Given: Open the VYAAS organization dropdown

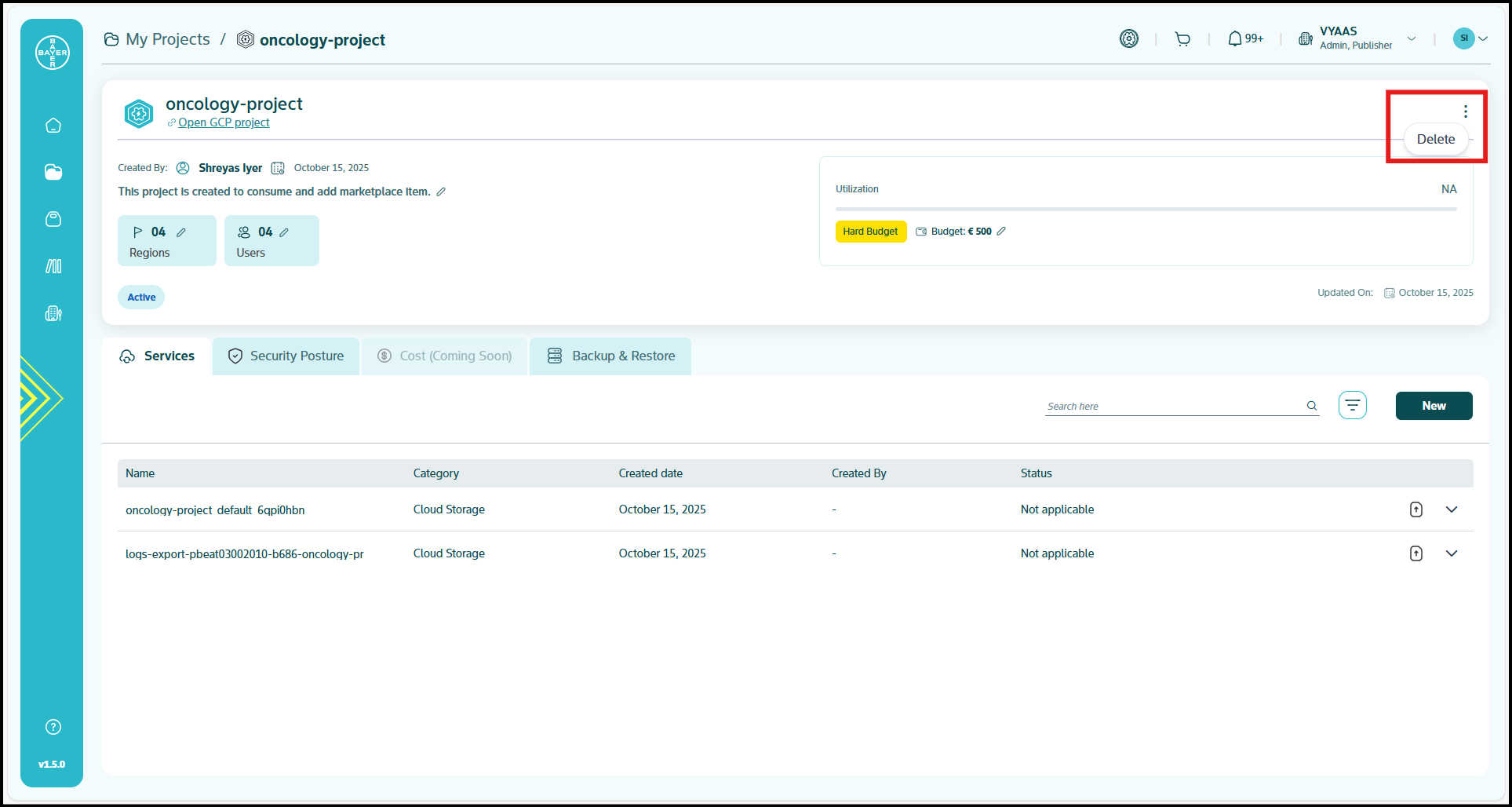Looking at the screenshot, I should pyautogui.click(x=1412, y=38).
